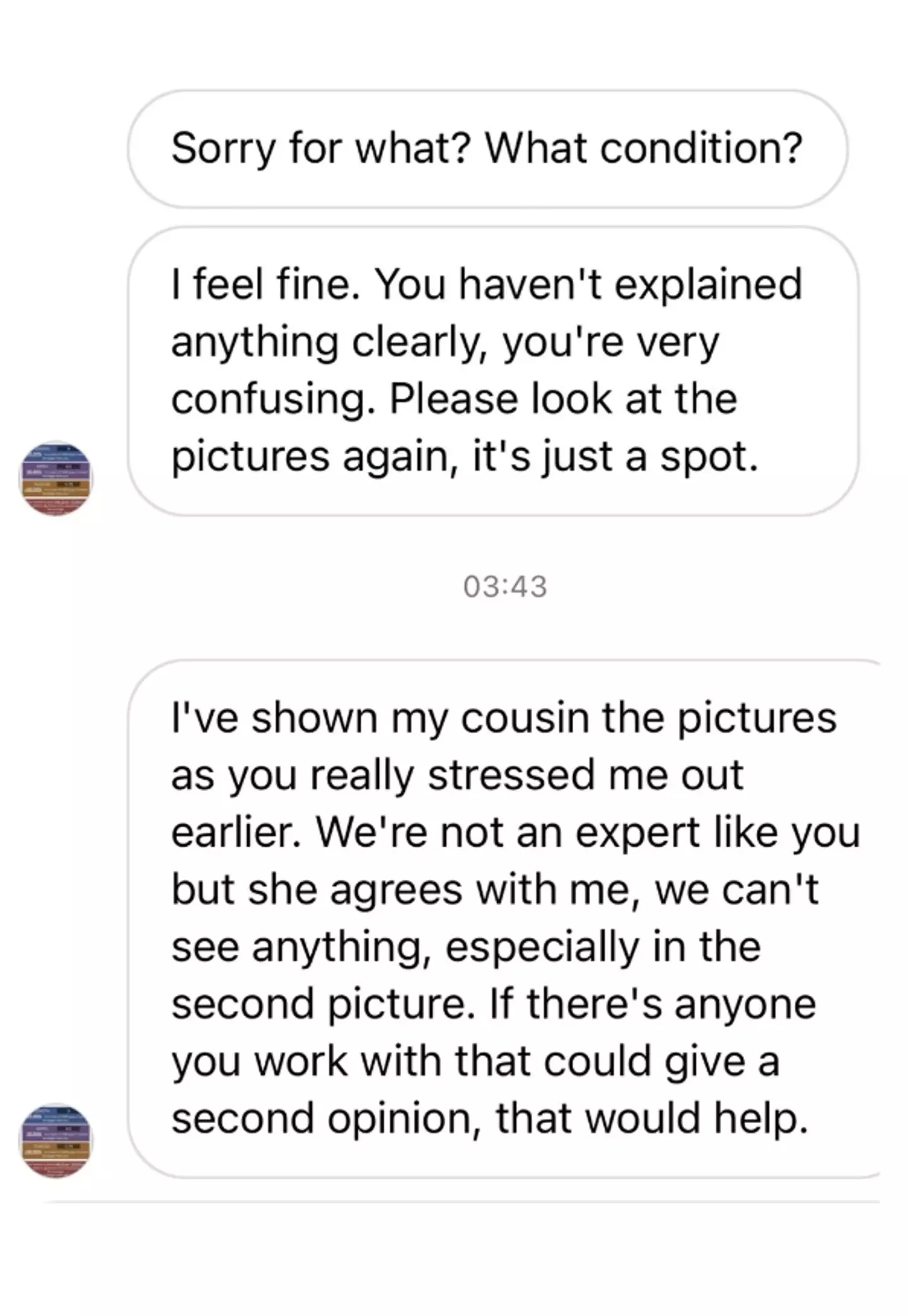The width and height of the screenshot is (908, 1316).
Task: Click the line "anything clearly, you're very"
Action: [445, 343]
